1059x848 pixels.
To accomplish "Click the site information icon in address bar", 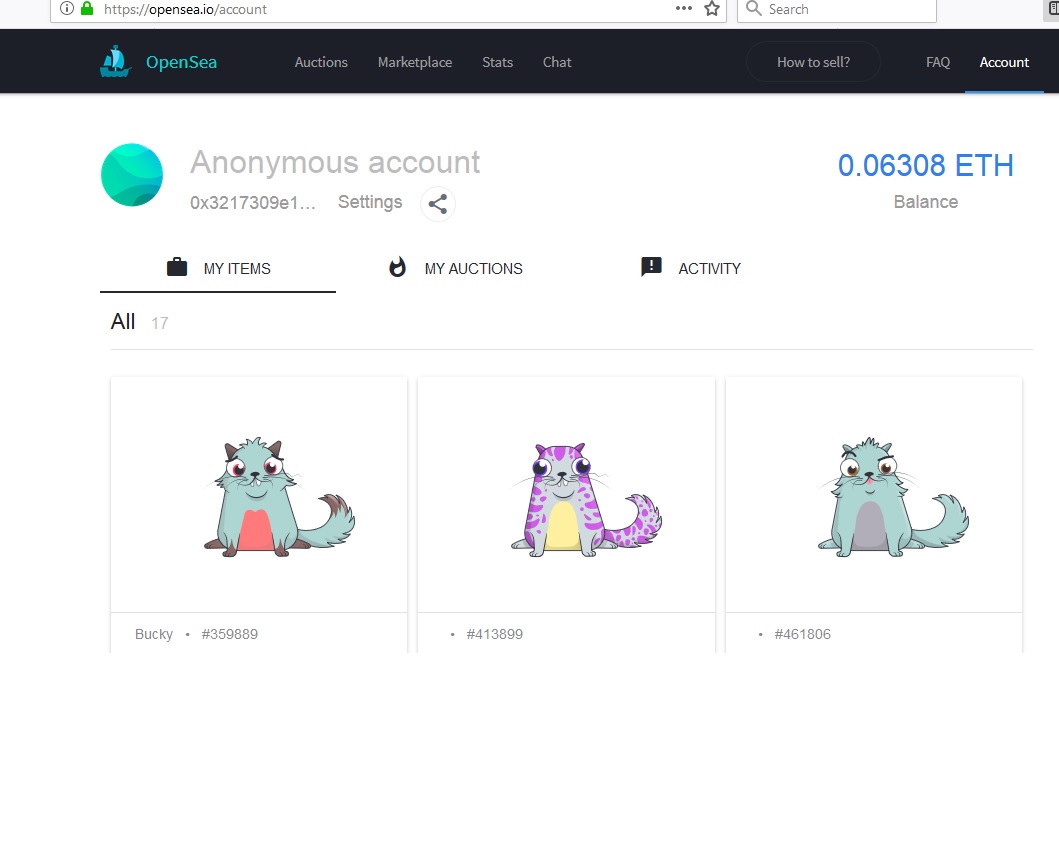I will pos(67,9).
